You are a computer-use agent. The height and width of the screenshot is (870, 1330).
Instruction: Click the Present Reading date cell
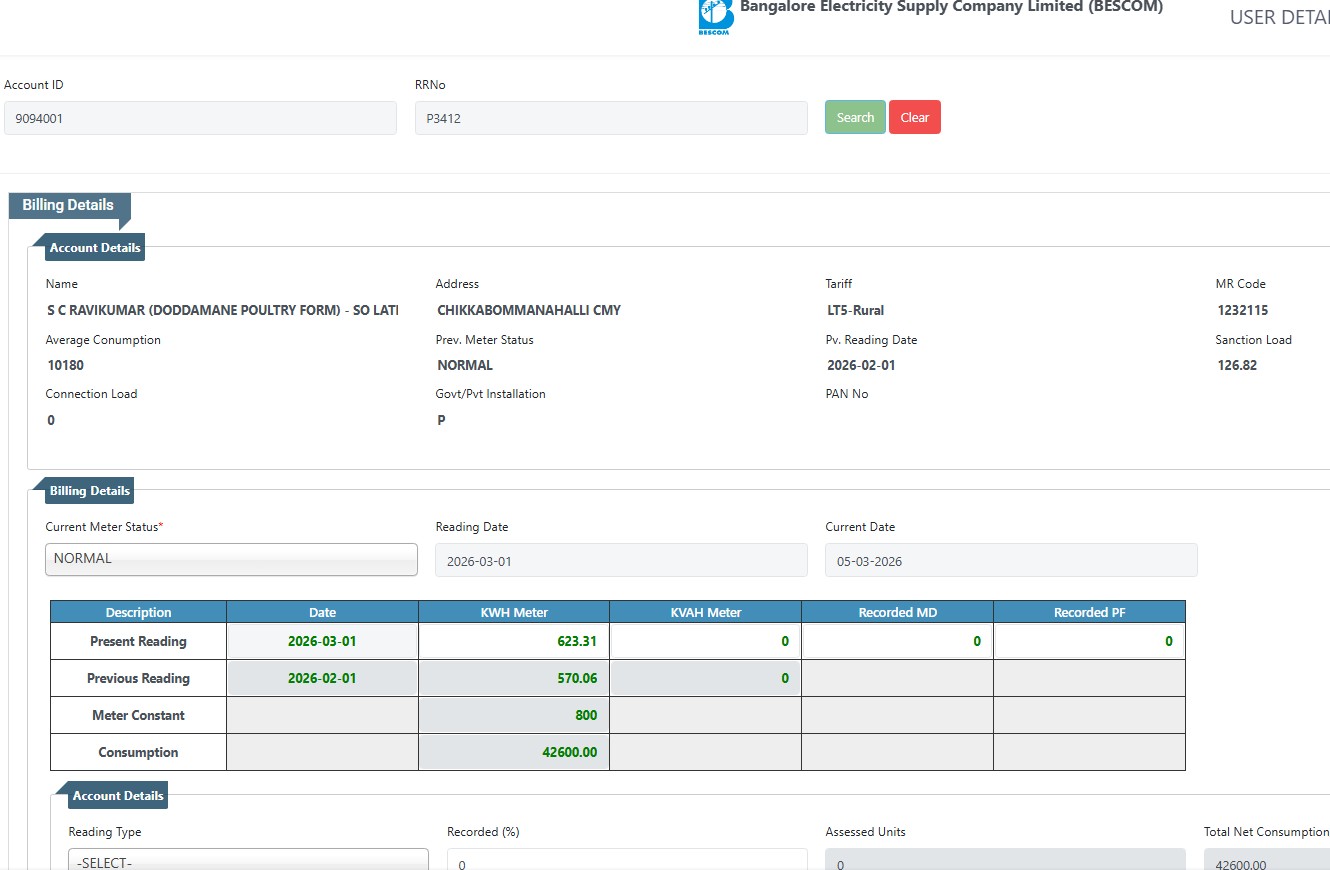322,642
